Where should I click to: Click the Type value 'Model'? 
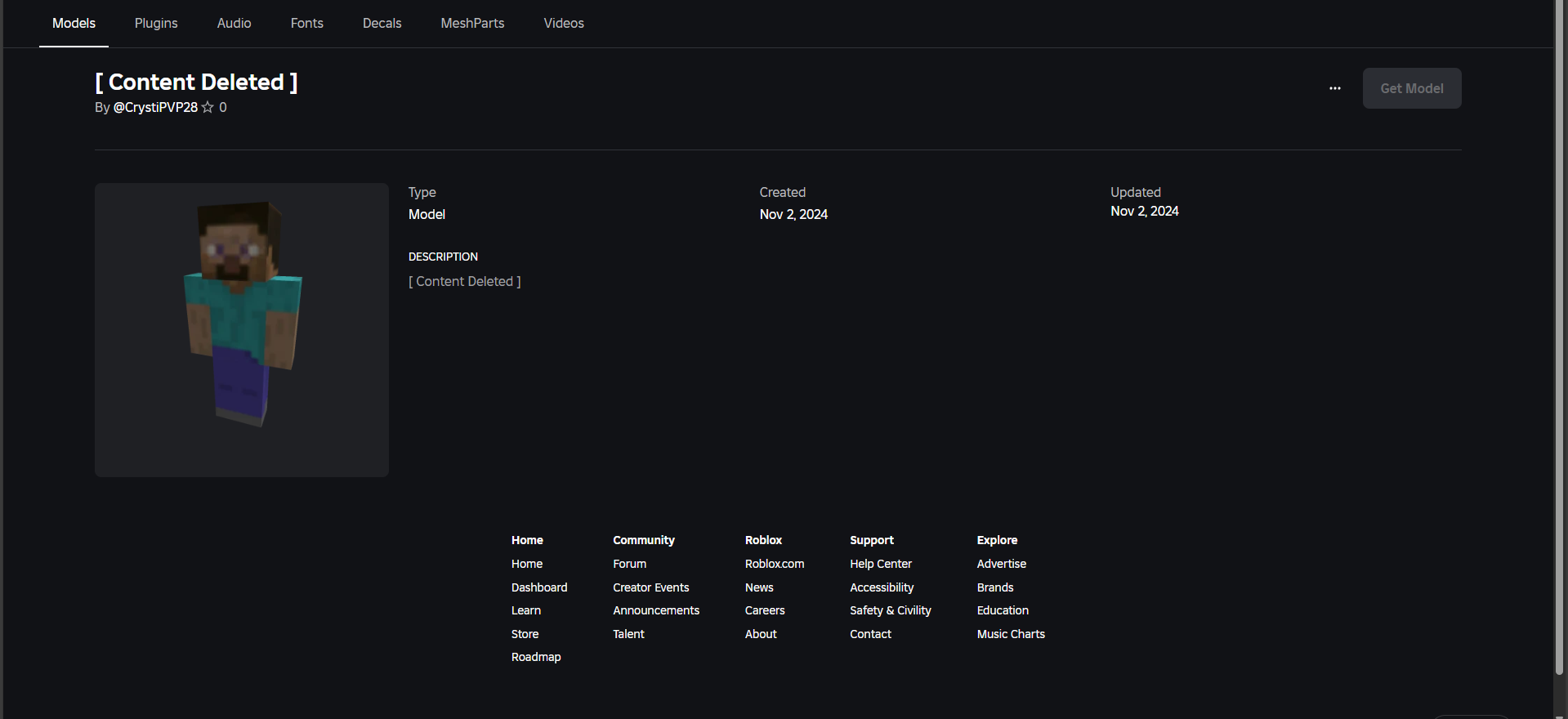pyautogui.click(x=427, y=214)
